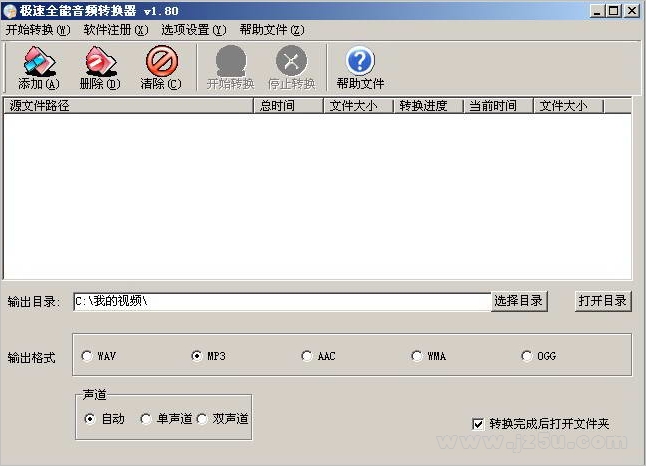Click the 当前时间 column header

(x=499, y=106)
